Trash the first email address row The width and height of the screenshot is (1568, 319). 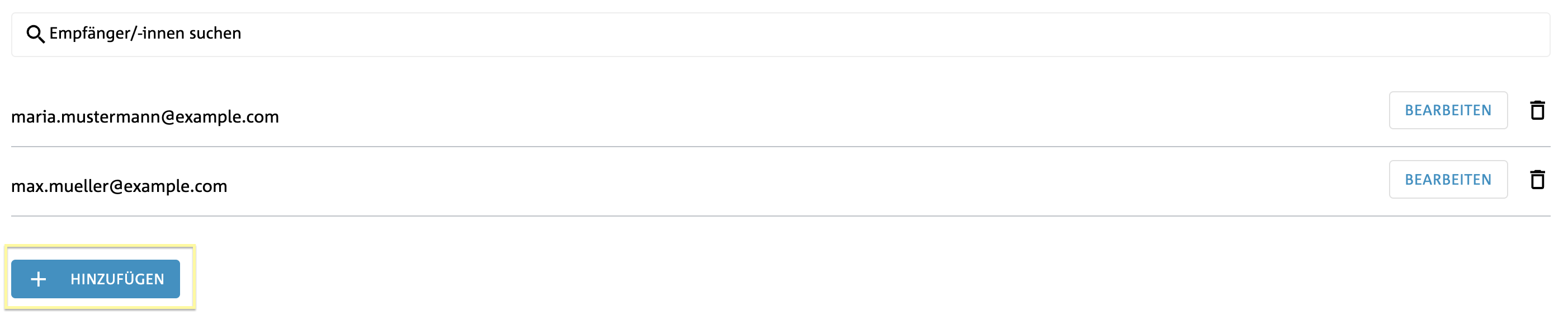pyautogui.click(x=1537, y=110)
